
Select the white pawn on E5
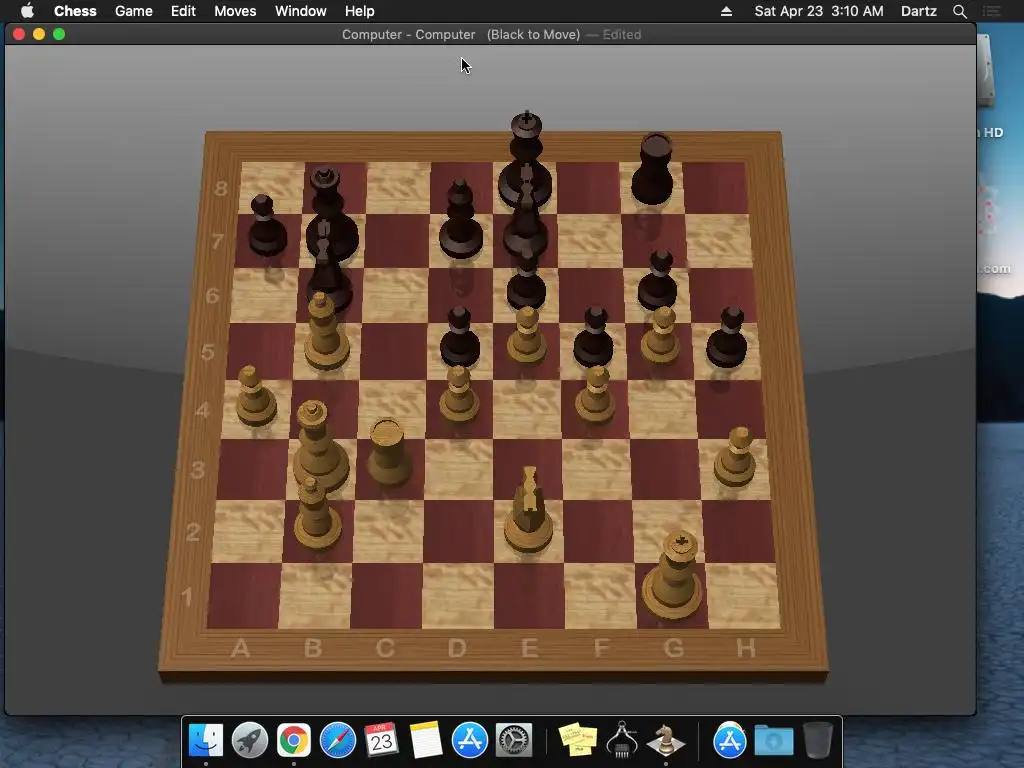click(526, 335)
